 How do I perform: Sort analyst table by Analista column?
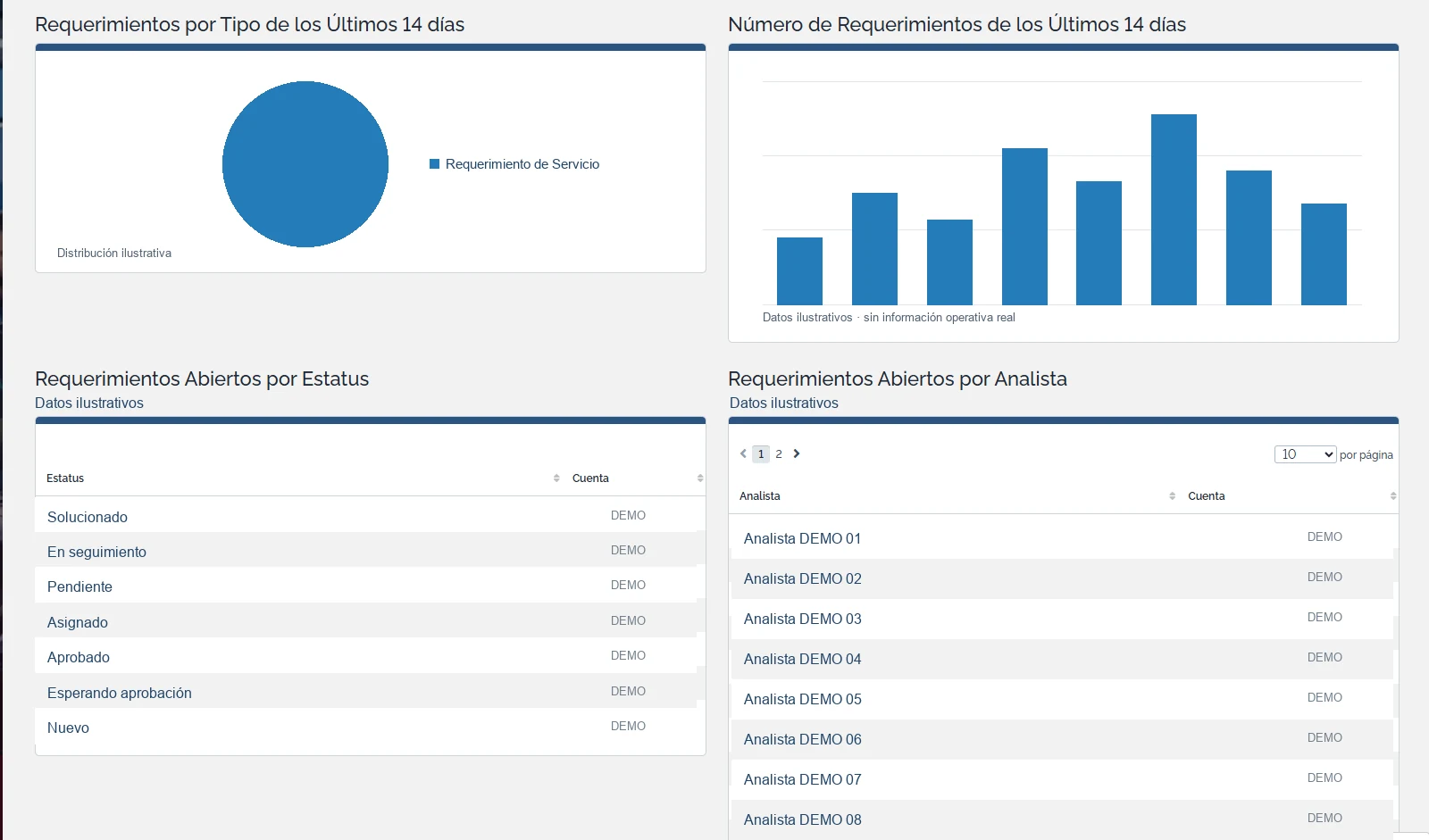1172,496
